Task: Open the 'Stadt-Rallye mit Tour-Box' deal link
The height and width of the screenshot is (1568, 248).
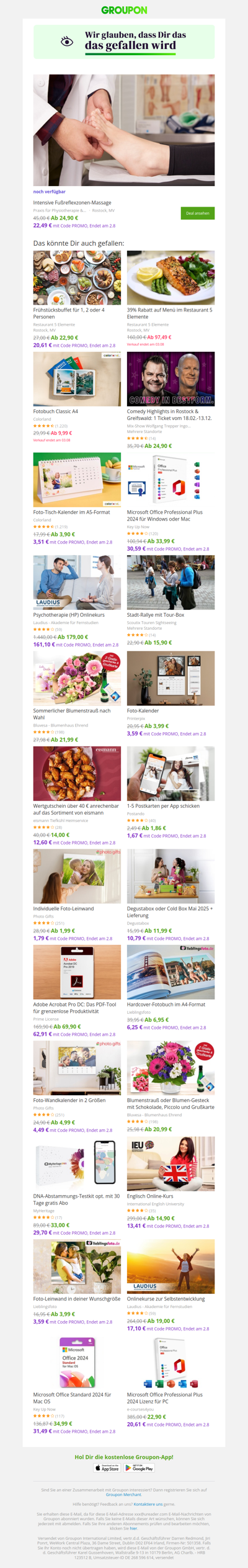Action: click(x=156, y=615)
